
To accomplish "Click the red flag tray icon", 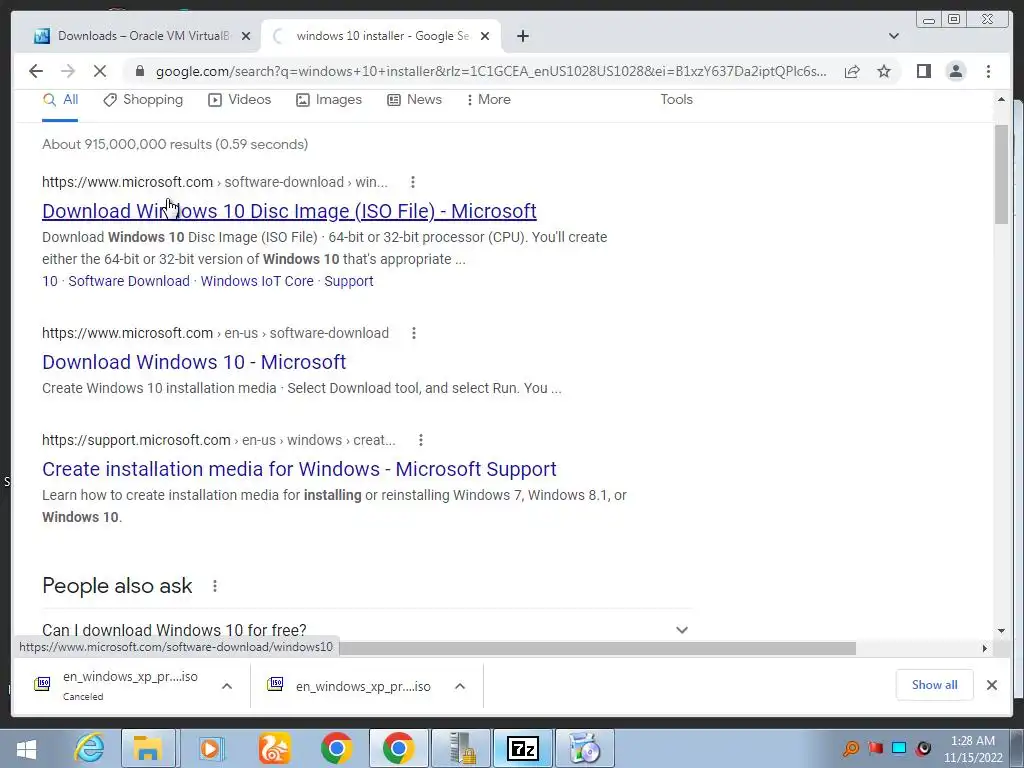I will [875, 748].
